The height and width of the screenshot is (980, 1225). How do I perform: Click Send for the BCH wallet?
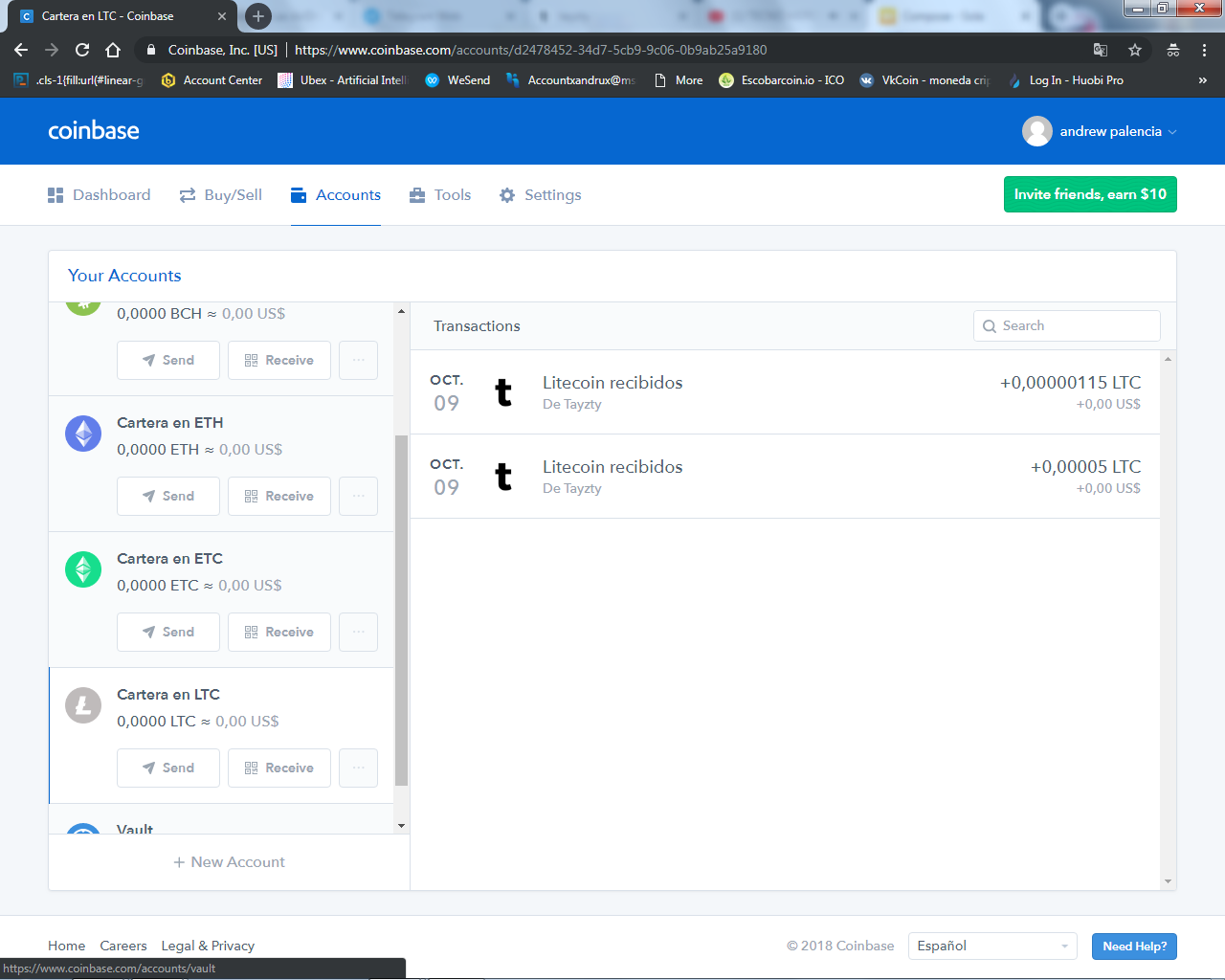pos(168,360)
